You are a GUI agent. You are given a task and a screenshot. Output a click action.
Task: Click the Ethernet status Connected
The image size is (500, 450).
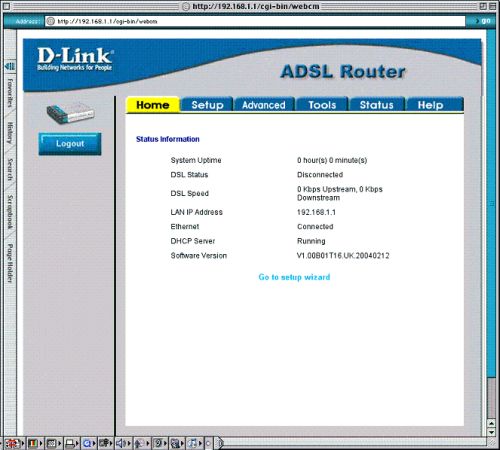click(x=315, y=227)
